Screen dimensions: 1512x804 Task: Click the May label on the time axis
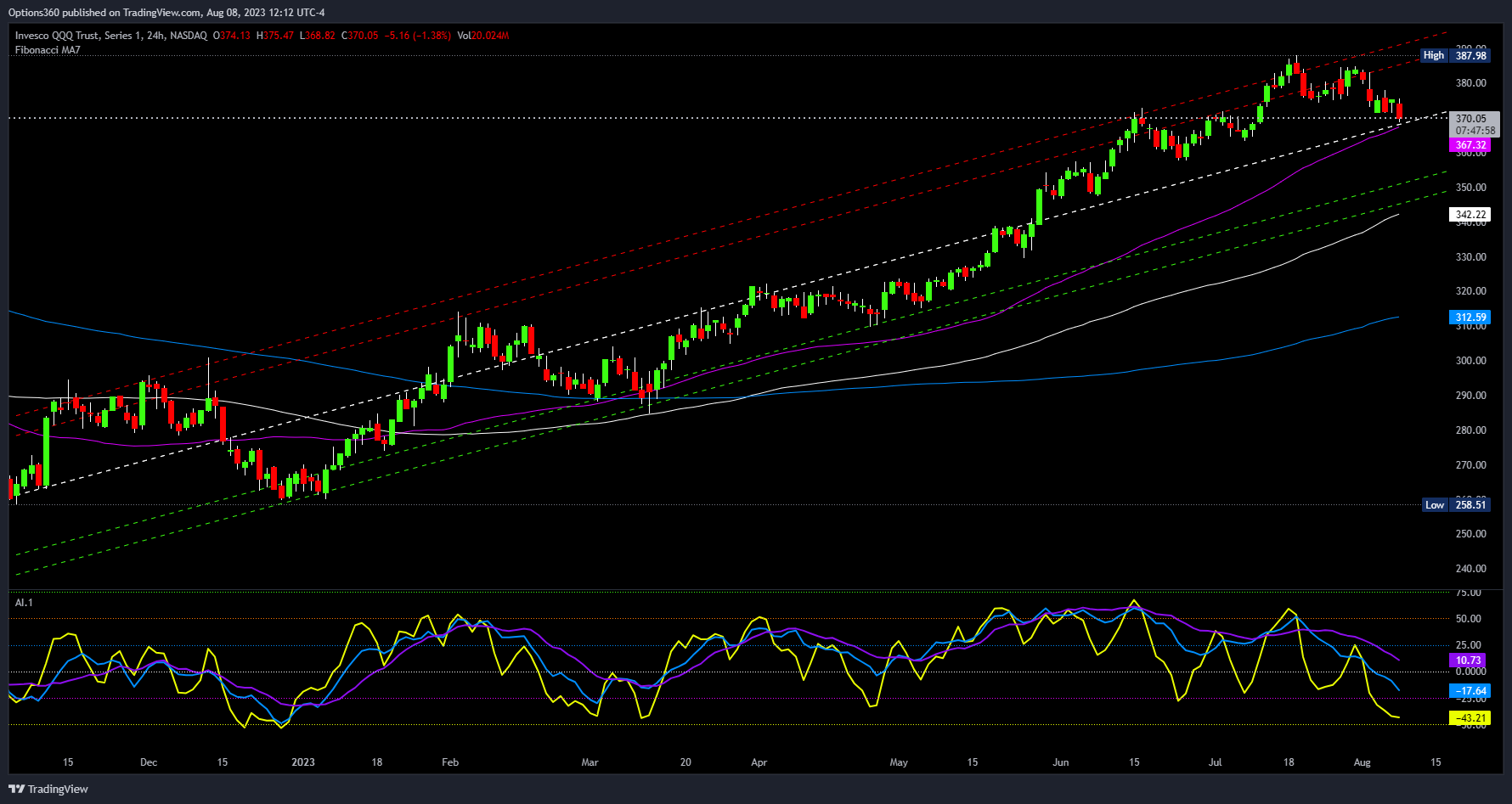tap(899, 762)
